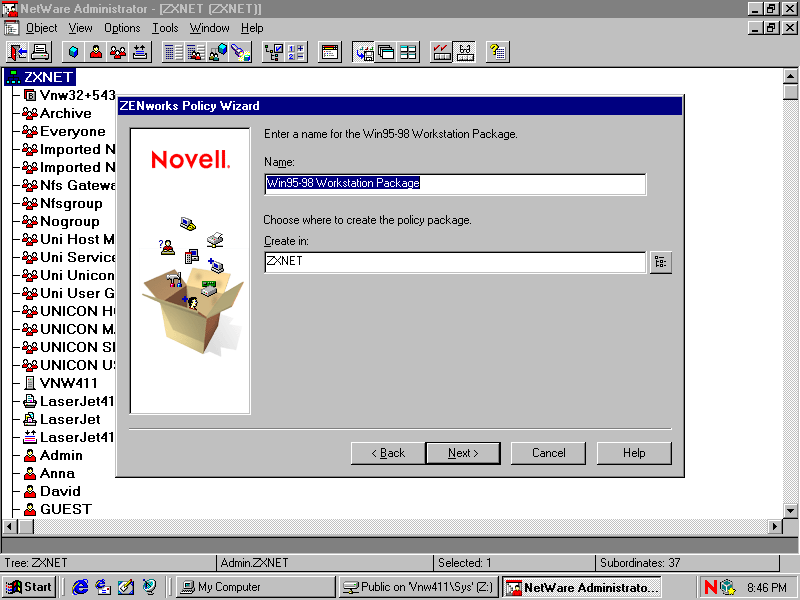Click the Create Object cube icon
Viewport: 800px width, 600px height.
tap(73, 52)
